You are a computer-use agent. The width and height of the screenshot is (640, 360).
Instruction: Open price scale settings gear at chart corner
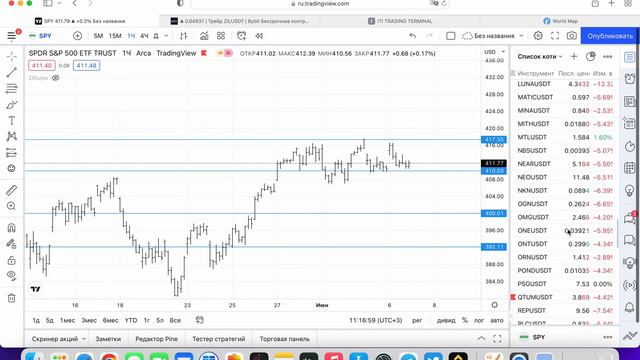click(494, 305)
